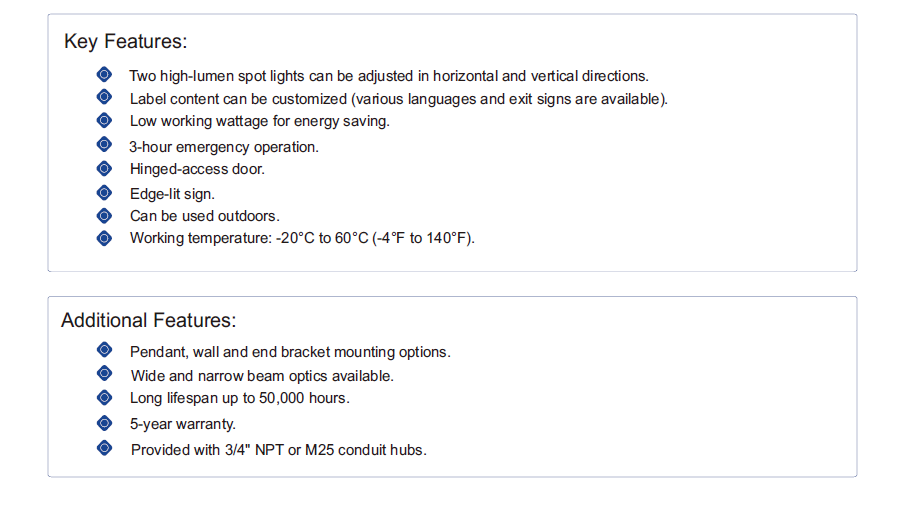Image resolution: width=904 pixels, height=509 pixels.
Task: Click the bullet beside 'Hinged-access door'
Action: tap(104, 168)
